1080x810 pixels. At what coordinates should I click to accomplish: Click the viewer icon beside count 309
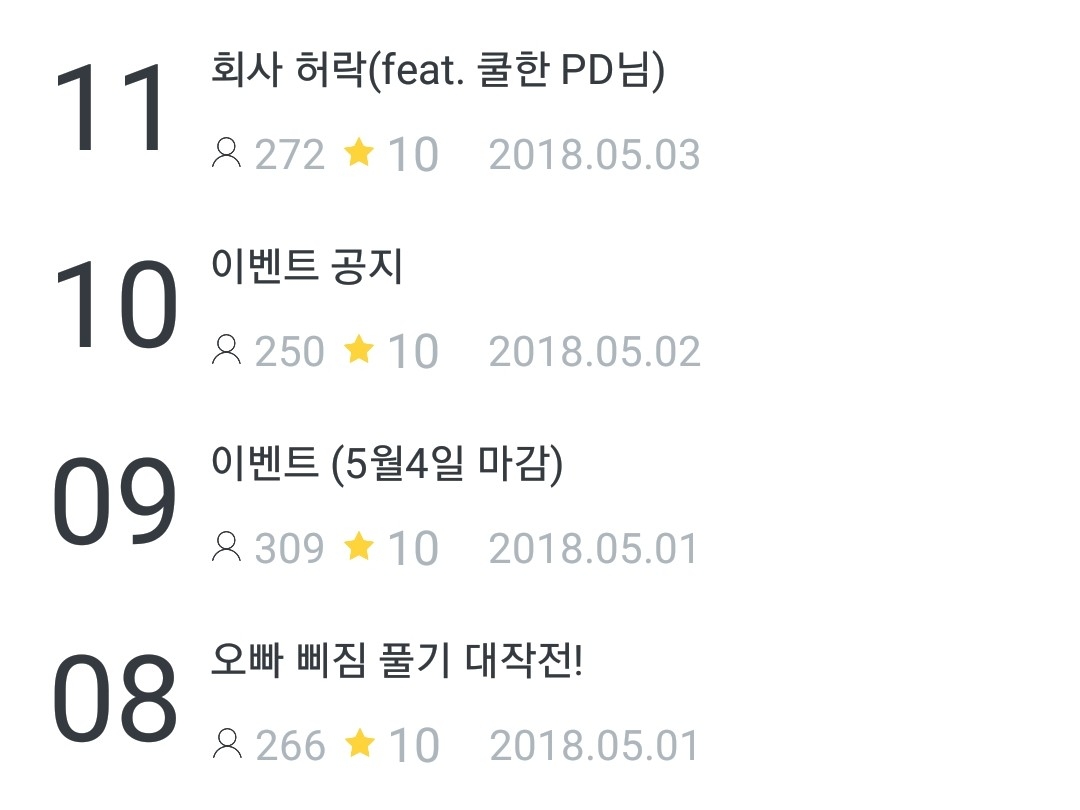click(227, 547)
